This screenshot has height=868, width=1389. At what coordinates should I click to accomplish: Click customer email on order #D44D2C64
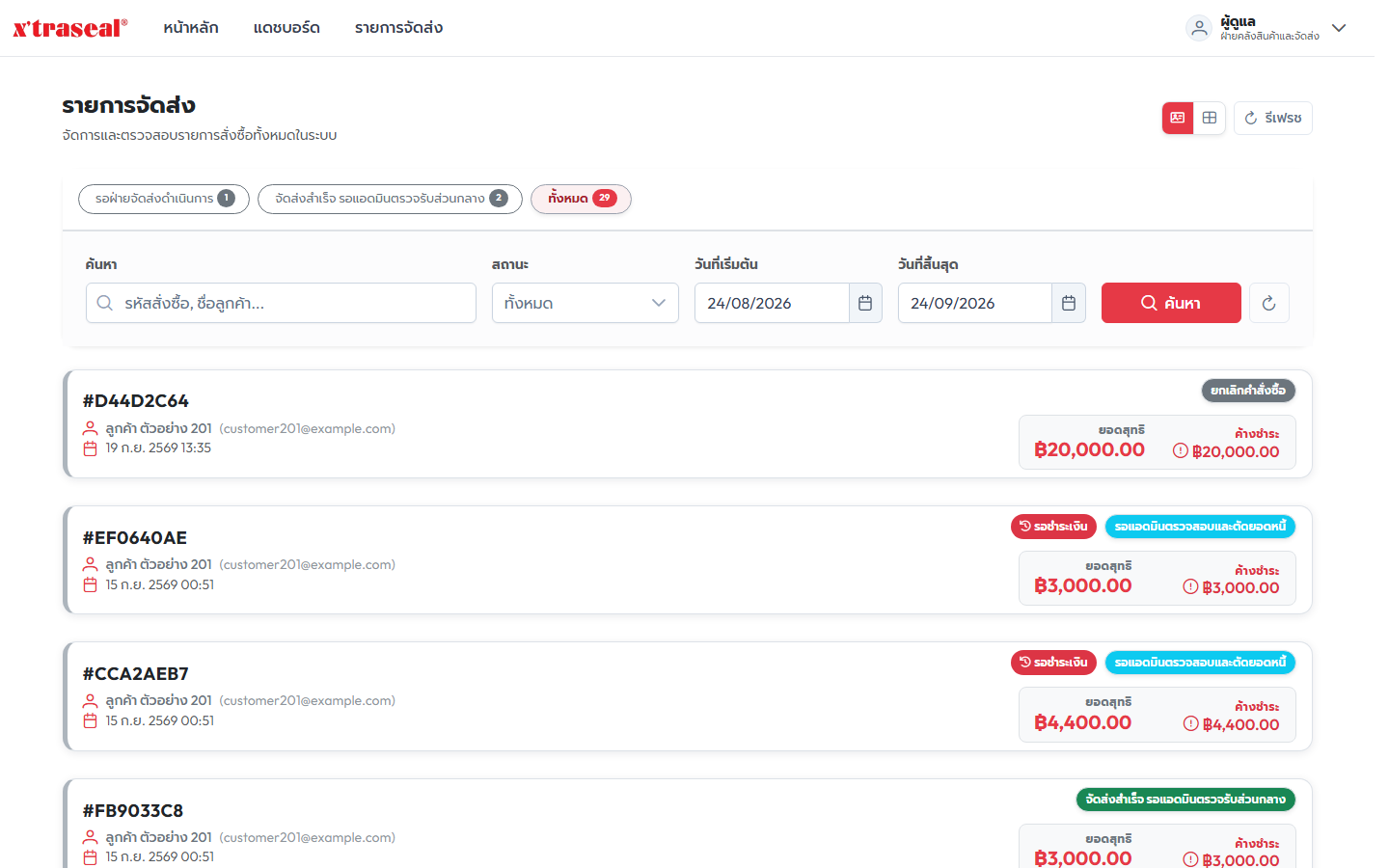tap(307, 428)
